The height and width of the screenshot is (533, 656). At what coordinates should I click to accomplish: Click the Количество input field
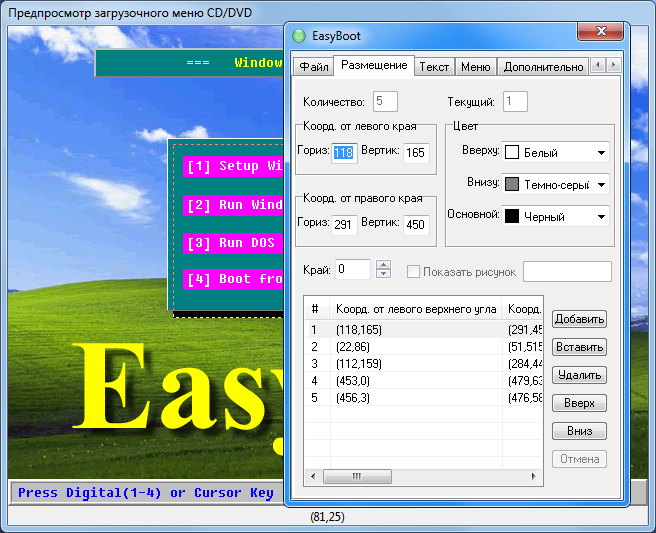click(x=385, y=101)
